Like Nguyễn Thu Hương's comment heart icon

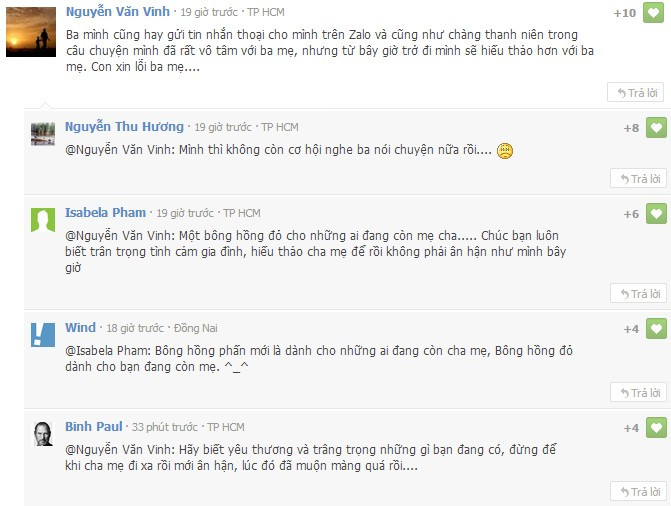tap(656, 128)
